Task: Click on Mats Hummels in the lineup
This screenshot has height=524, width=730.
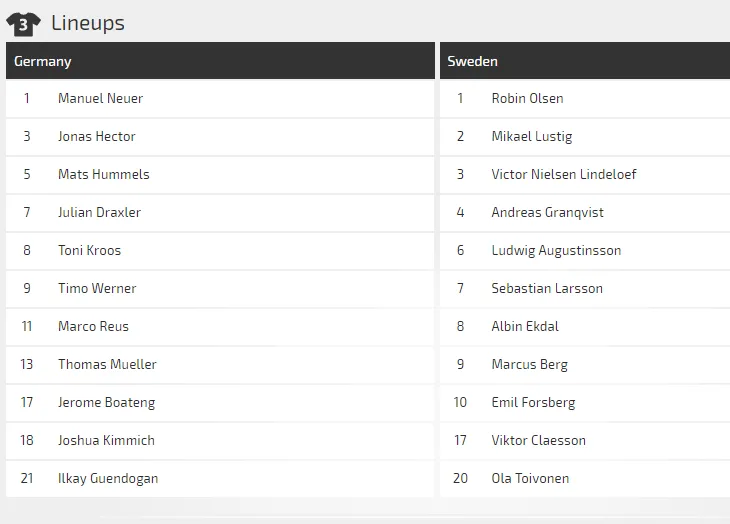Action: (103, 174)
